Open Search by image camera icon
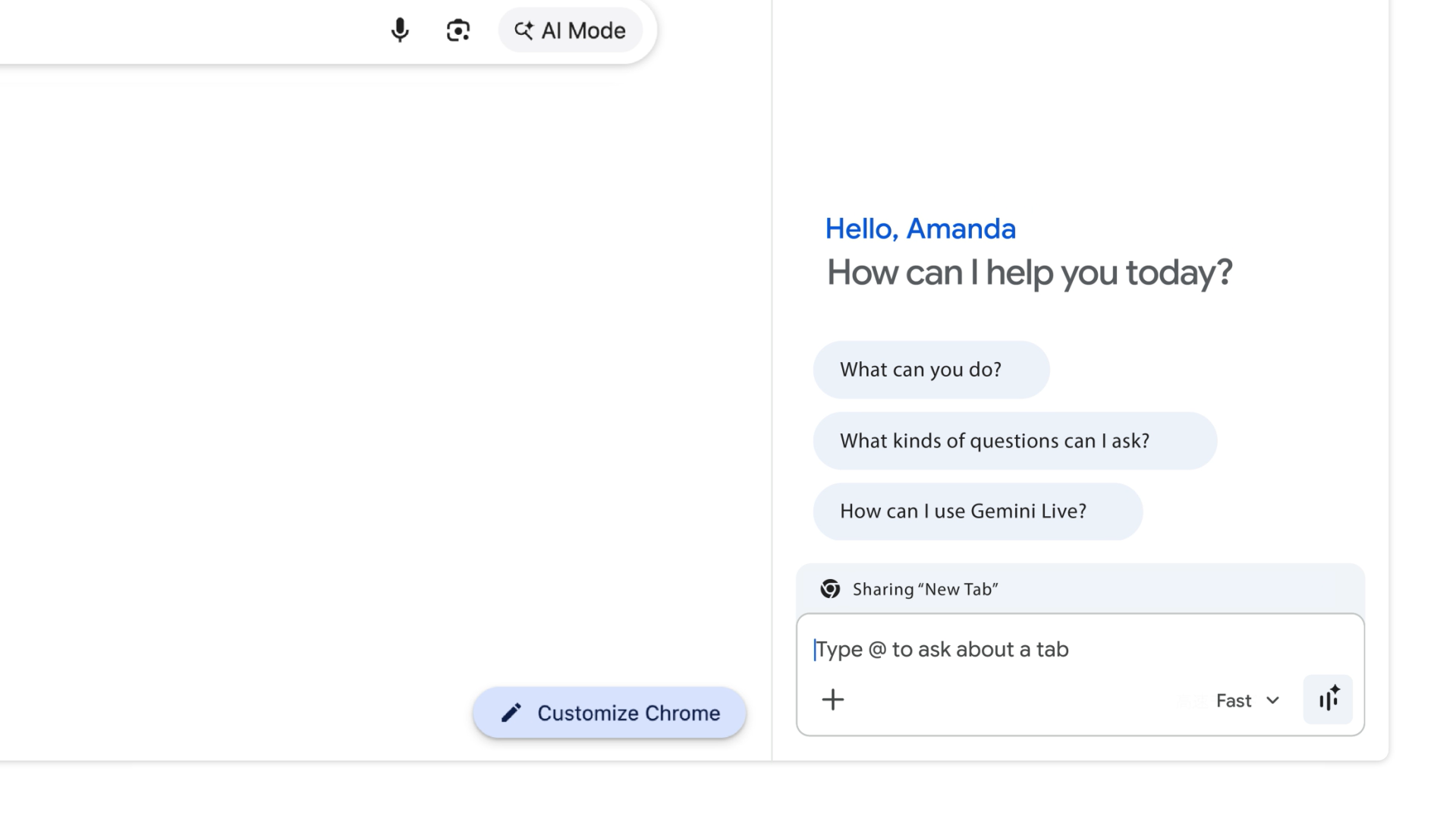Screen dimensions: 1456x819 [458, 30]
